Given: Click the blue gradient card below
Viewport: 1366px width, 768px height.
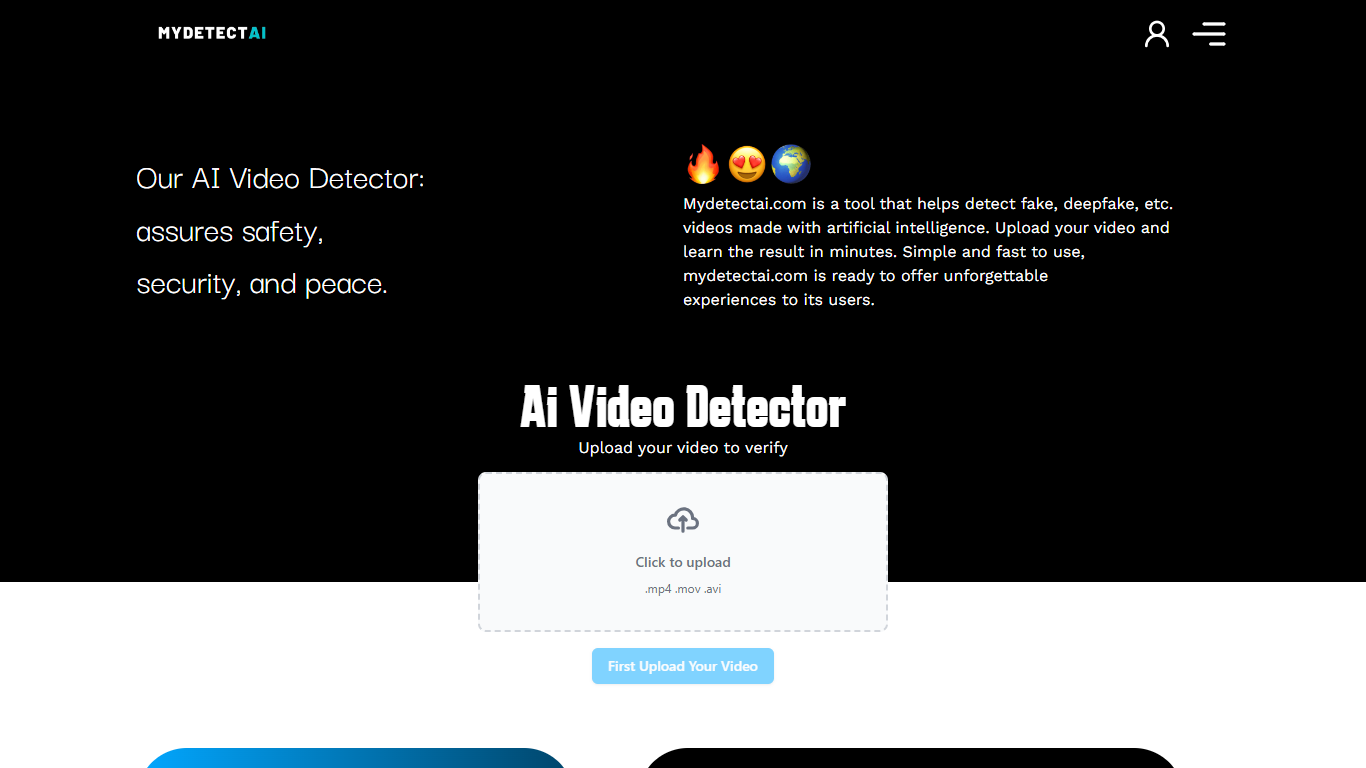Looking at the screenshot, I should pos(356,758).
